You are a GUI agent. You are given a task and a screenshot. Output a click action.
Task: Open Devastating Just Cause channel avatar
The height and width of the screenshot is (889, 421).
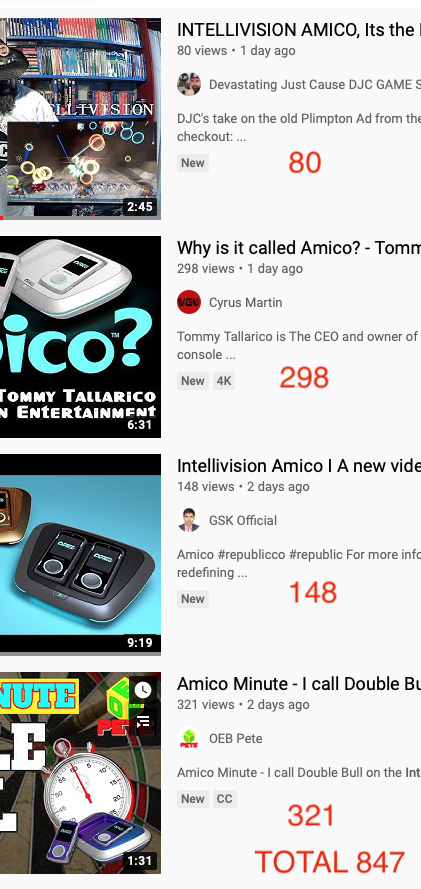[189, 84]
